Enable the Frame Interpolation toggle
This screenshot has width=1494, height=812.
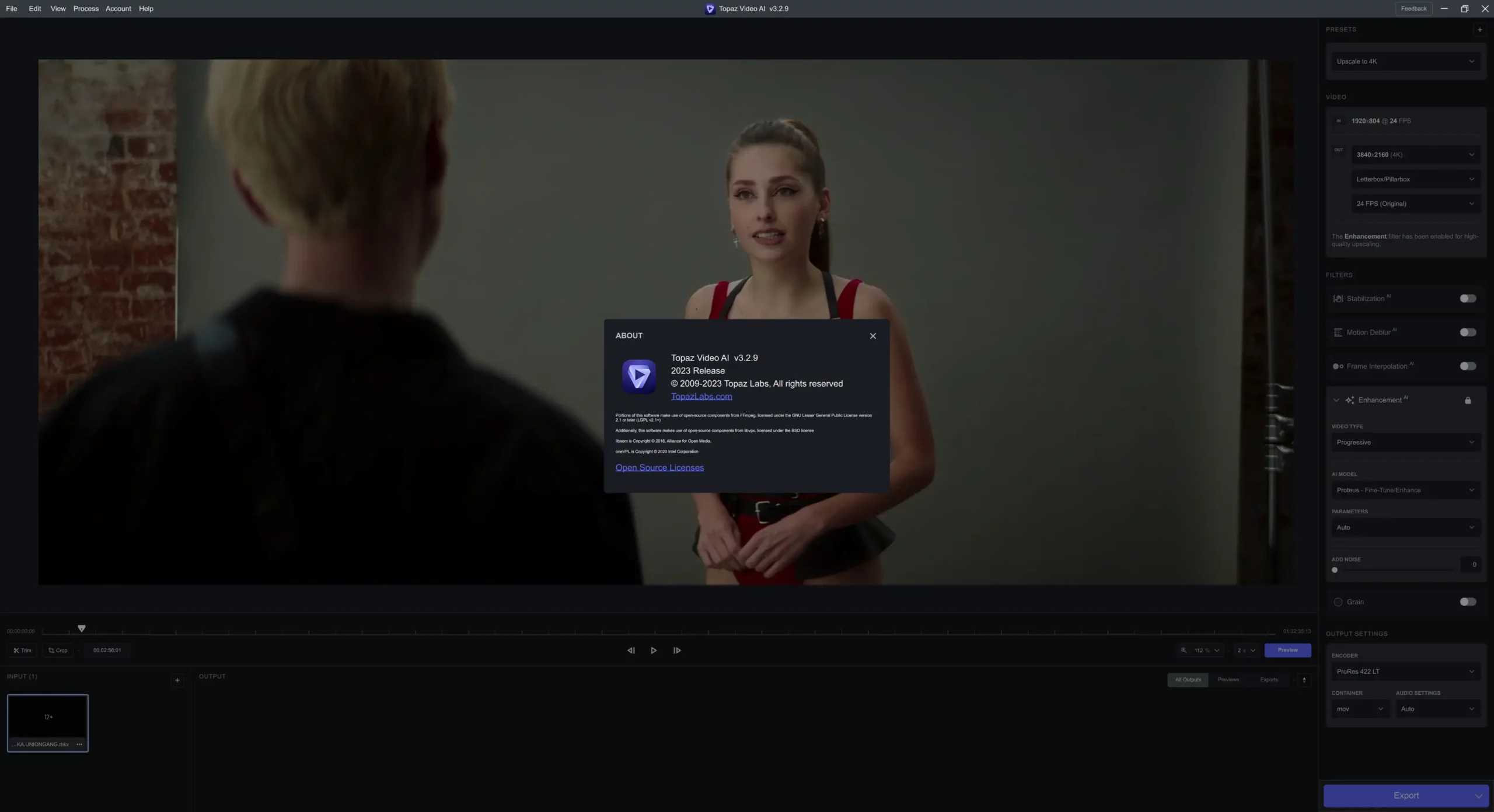point(1467,366)
